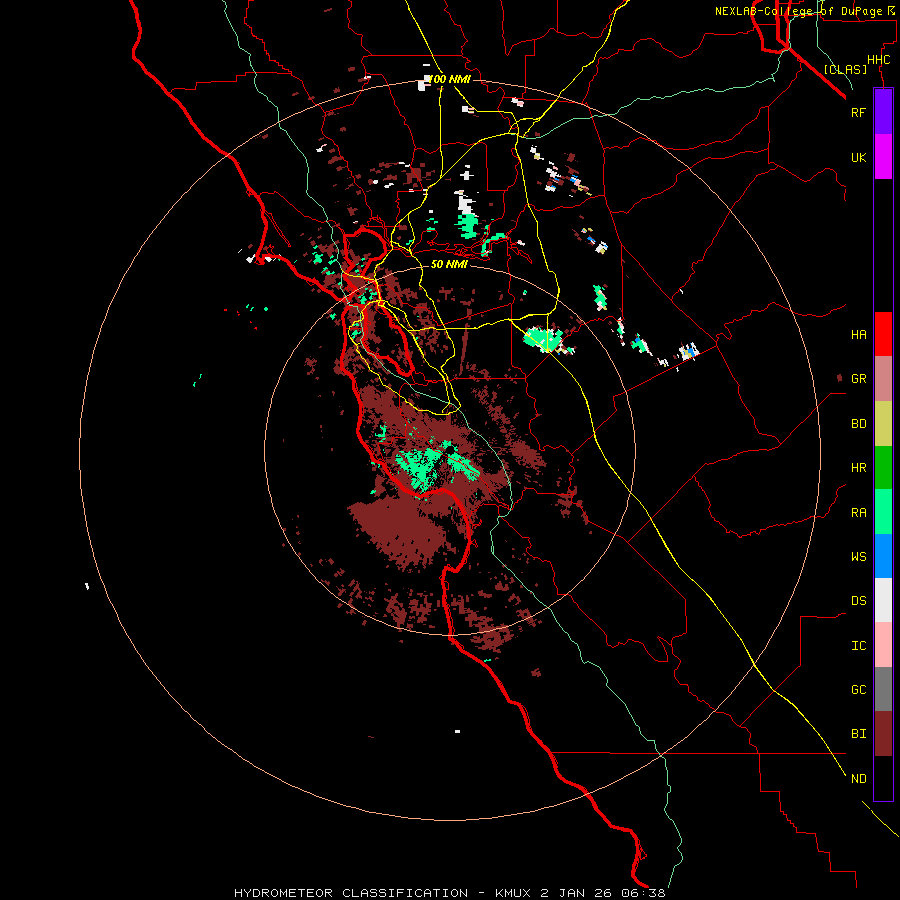Click the ND black legend swatch
Viewport: 900px width, 900px height.
coord(883,778)
